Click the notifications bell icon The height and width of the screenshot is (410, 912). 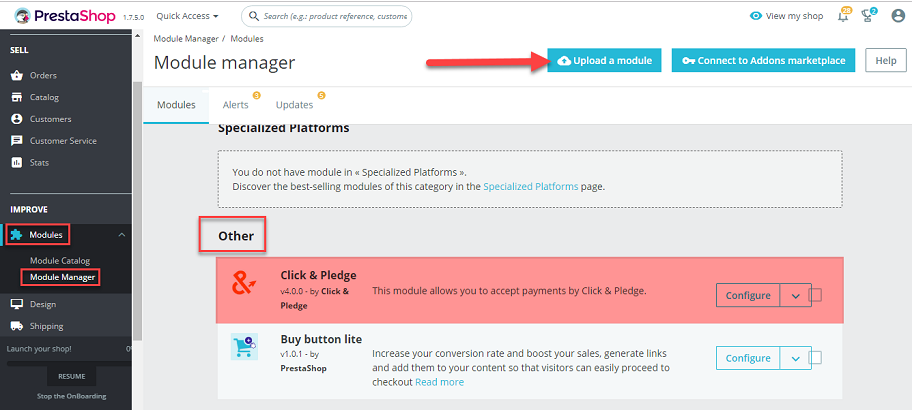[843, 16]
